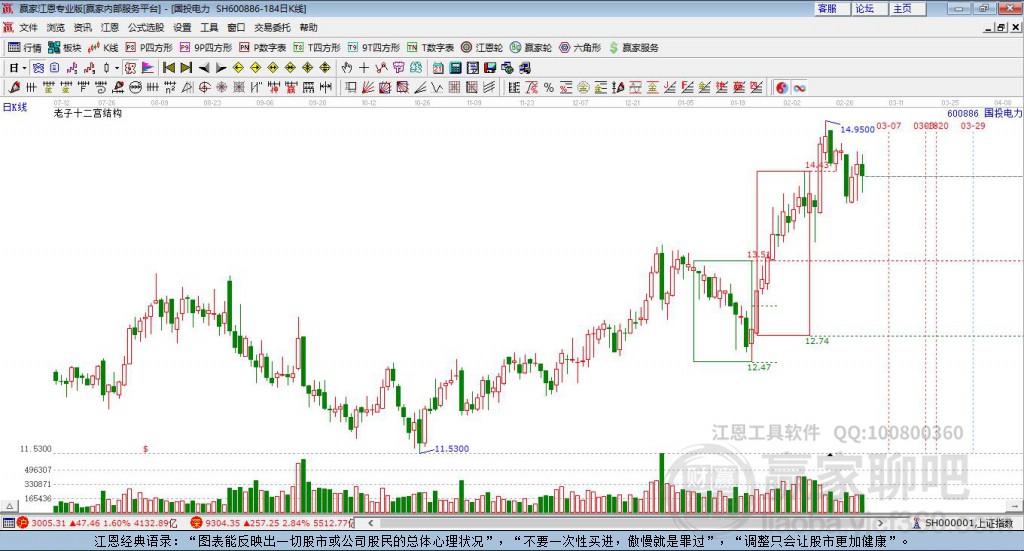Open the 窗口 menu
Viewport: 1024px width, 551px height.
pos(236,27)
